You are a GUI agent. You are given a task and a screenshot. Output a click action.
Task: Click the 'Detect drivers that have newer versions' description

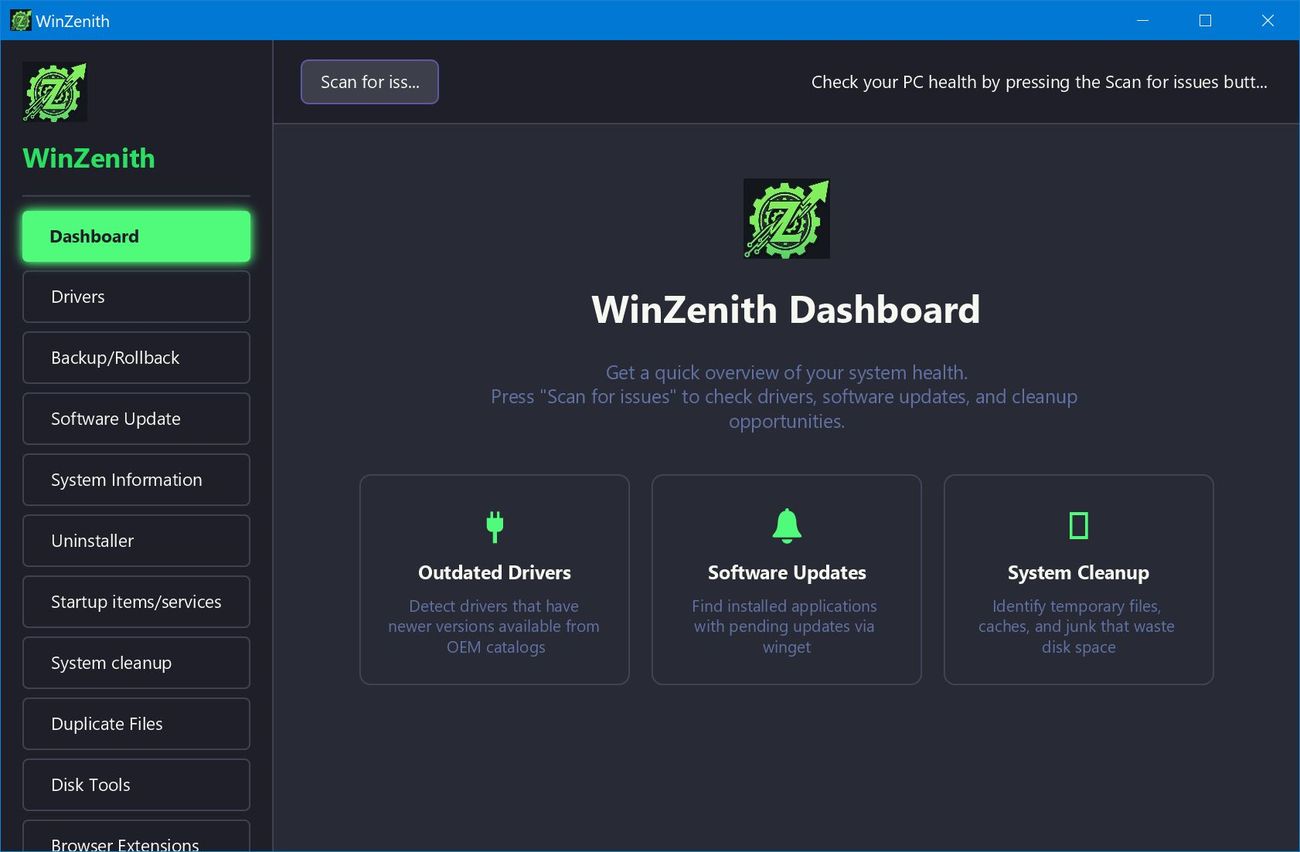(x=494, y=627)
